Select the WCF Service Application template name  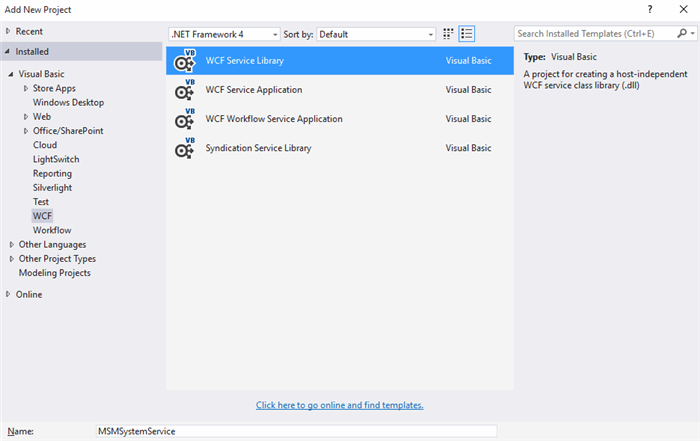[x=254, y=90]
